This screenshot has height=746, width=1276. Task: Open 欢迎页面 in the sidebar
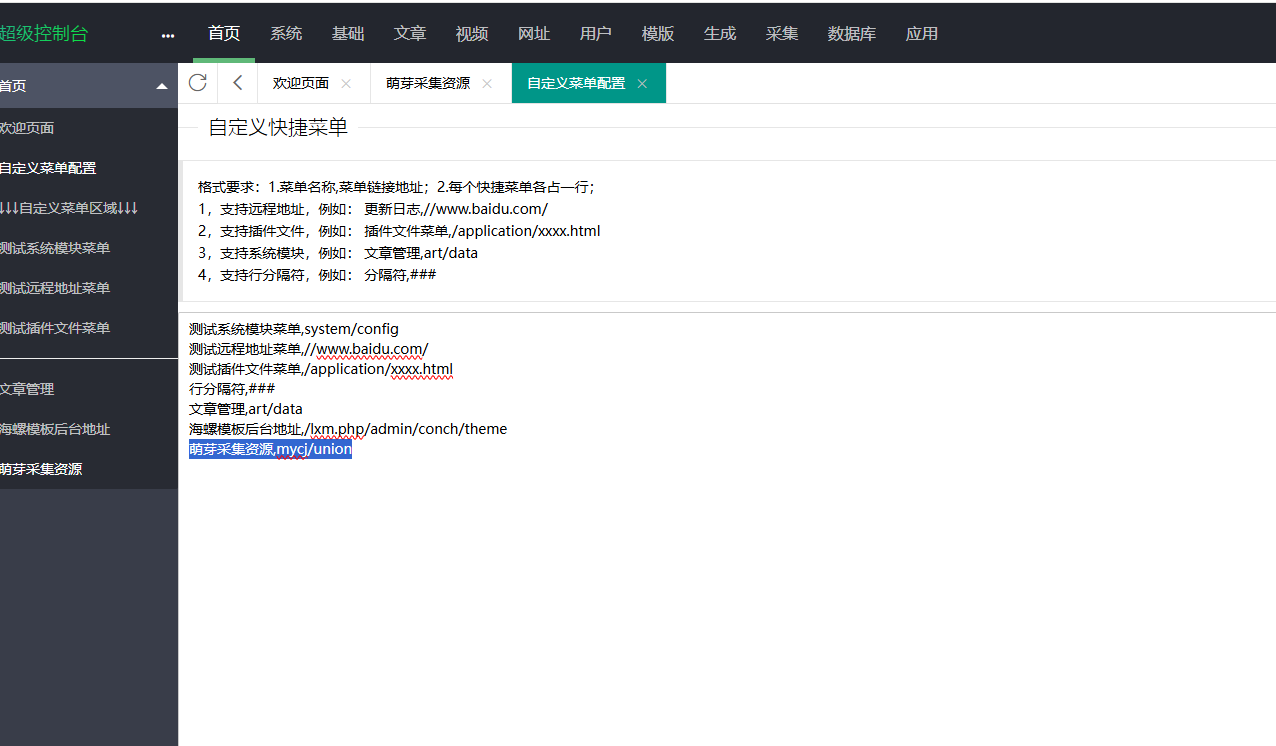[x=27, y=128]
